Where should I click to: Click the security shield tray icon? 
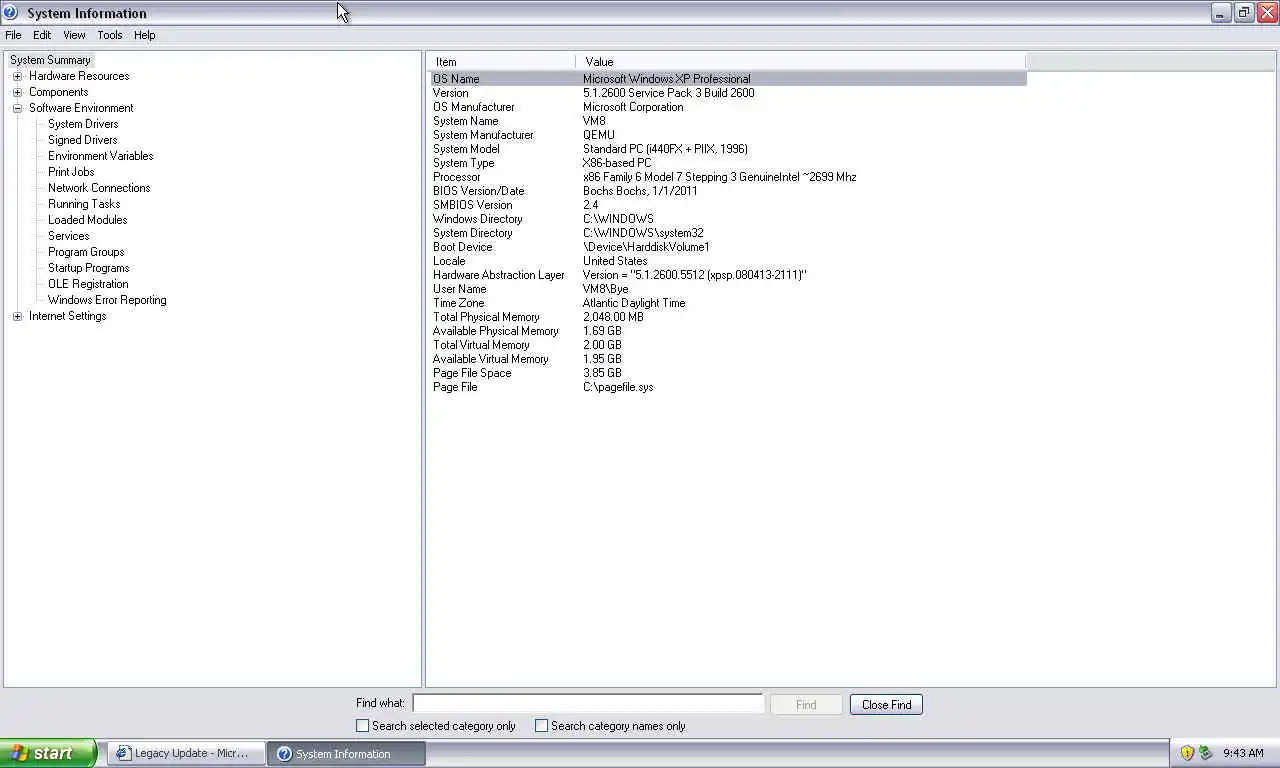point(1187,753)
